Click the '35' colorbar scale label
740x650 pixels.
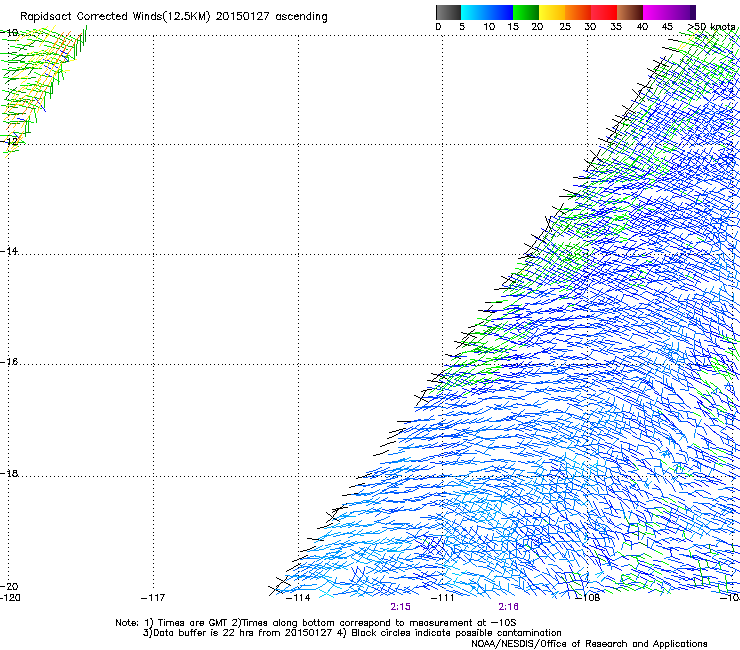click(x=616, y=27)
